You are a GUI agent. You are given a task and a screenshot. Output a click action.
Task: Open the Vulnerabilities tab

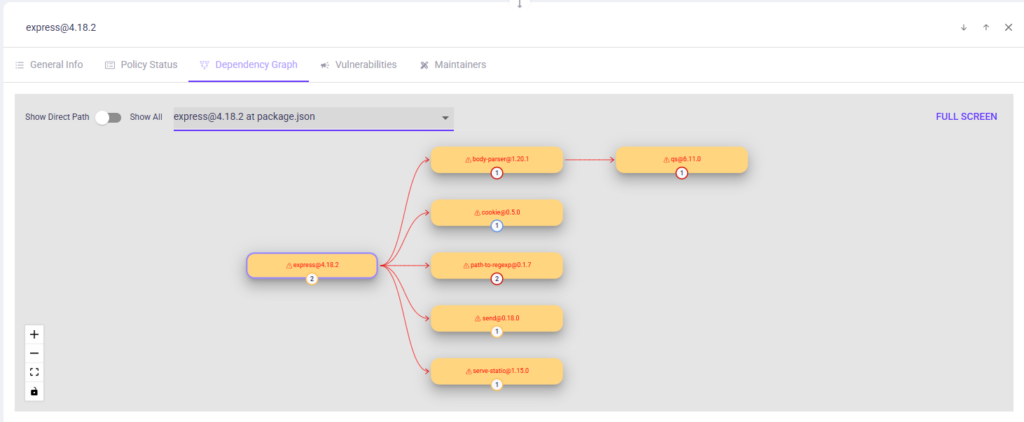[x=359, y=65]
